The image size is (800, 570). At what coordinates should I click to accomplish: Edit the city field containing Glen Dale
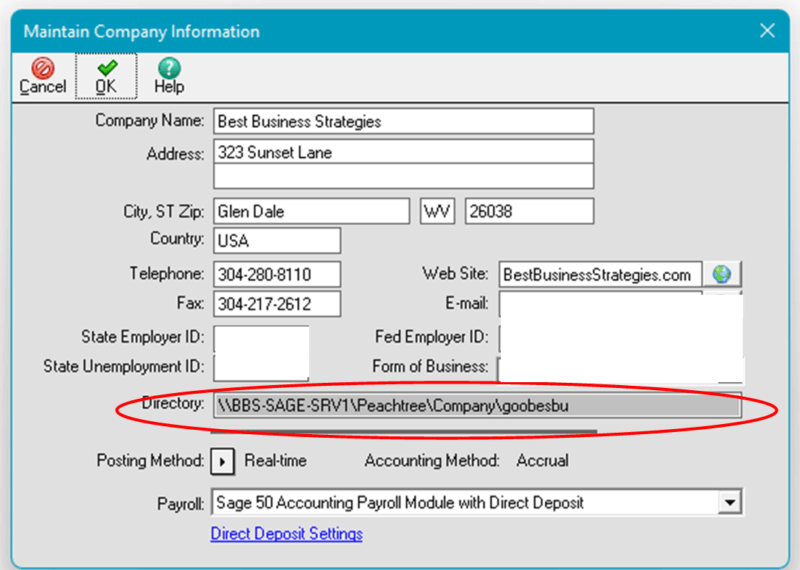(311, 212)
